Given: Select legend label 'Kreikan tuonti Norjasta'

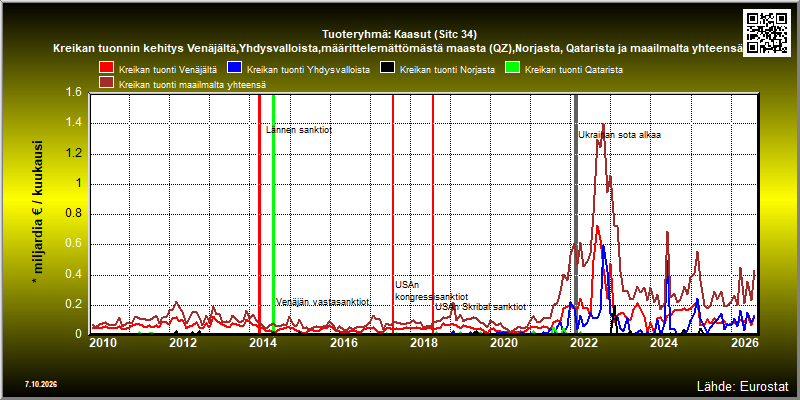Looking at the screenshot, I should [447, 70].
